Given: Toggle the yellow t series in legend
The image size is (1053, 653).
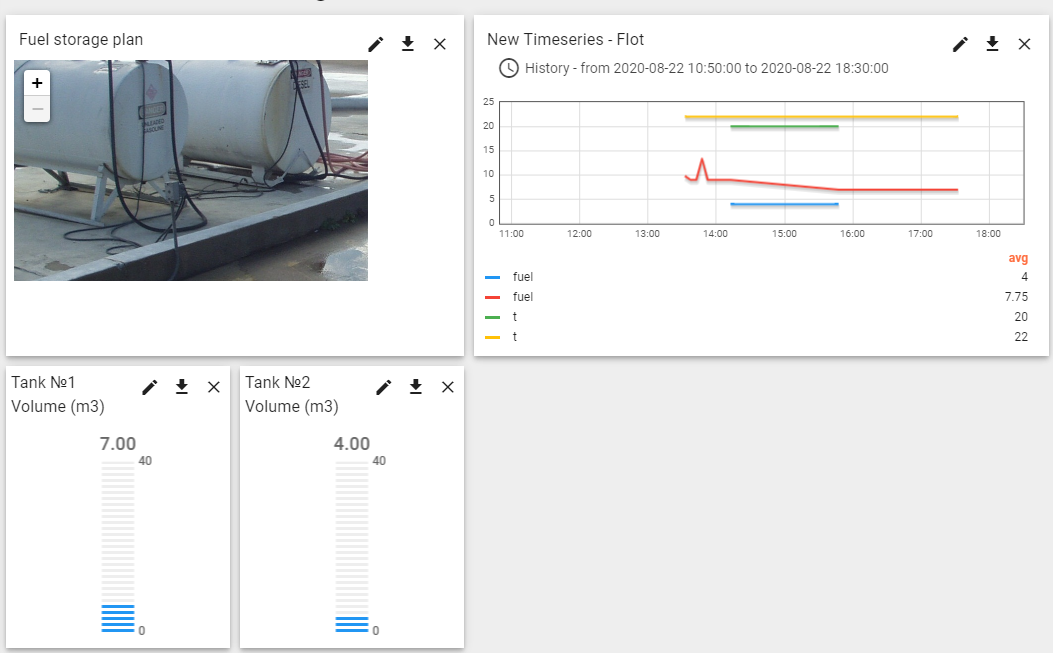Looking at the screenshot, I should pyautogui.click(x=514, y=337).
